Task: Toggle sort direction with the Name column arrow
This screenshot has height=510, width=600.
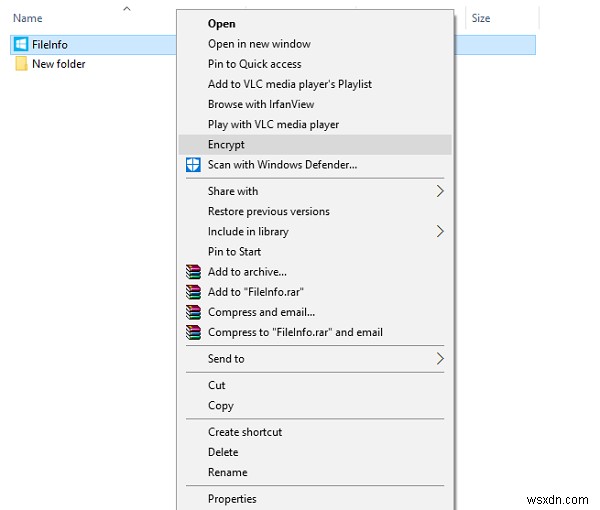Action: coord(127,9)
